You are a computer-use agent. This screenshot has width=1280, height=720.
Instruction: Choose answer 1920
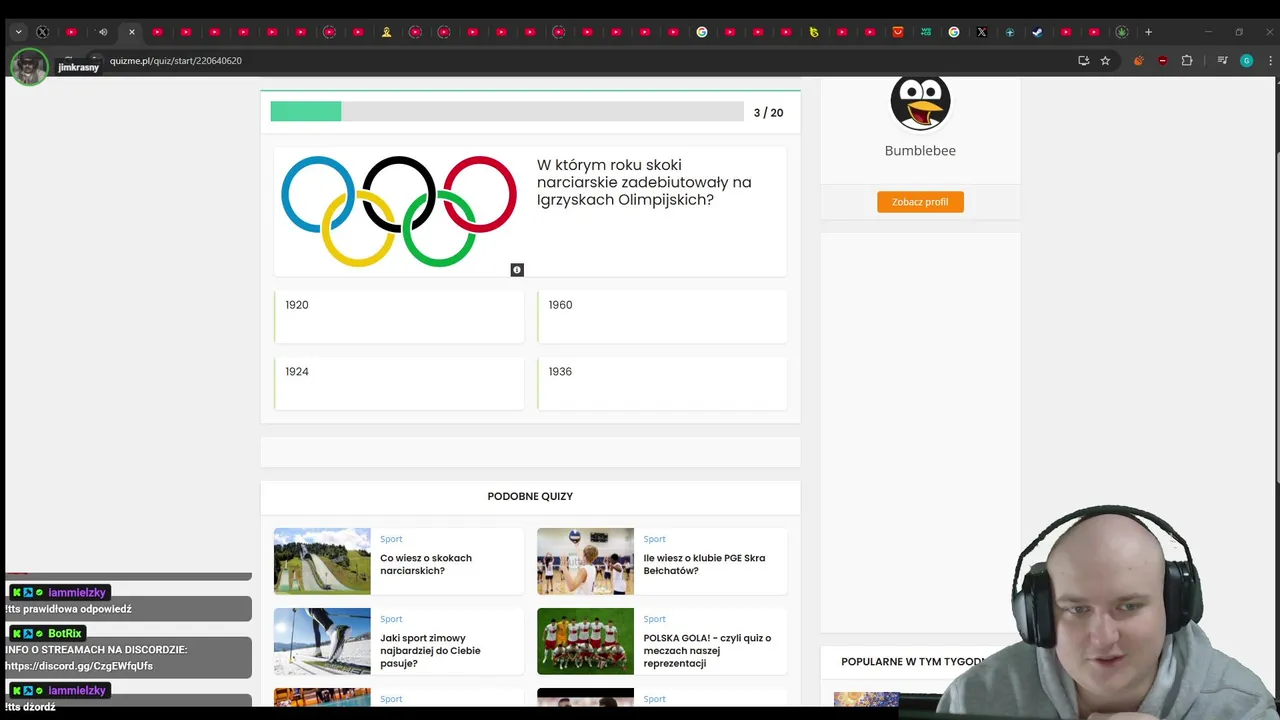click(x=399, y=317)
